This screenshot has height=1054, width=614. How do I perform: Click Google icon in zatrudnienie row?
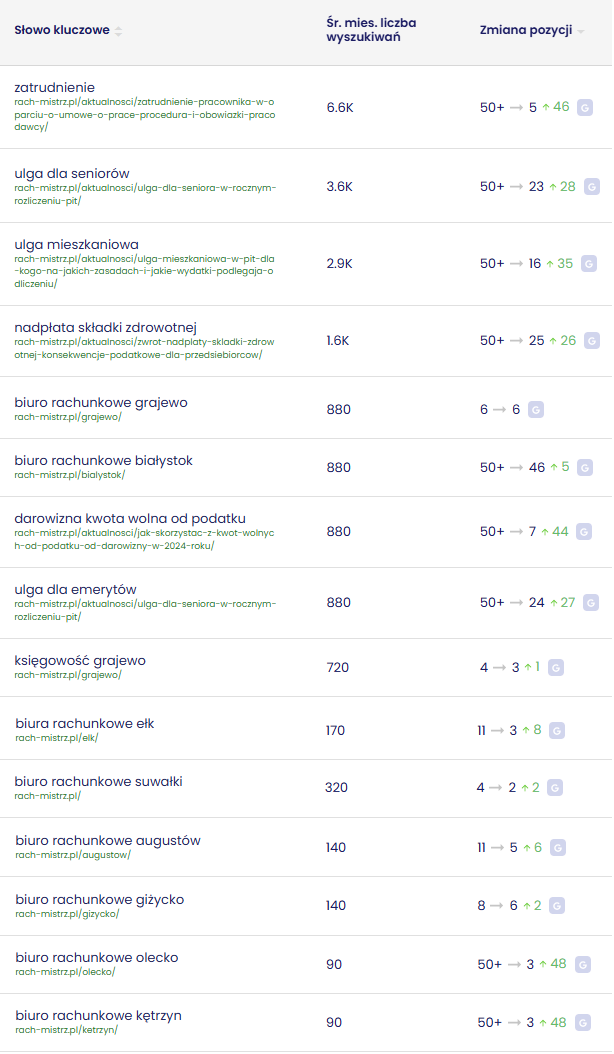point(585,108)
